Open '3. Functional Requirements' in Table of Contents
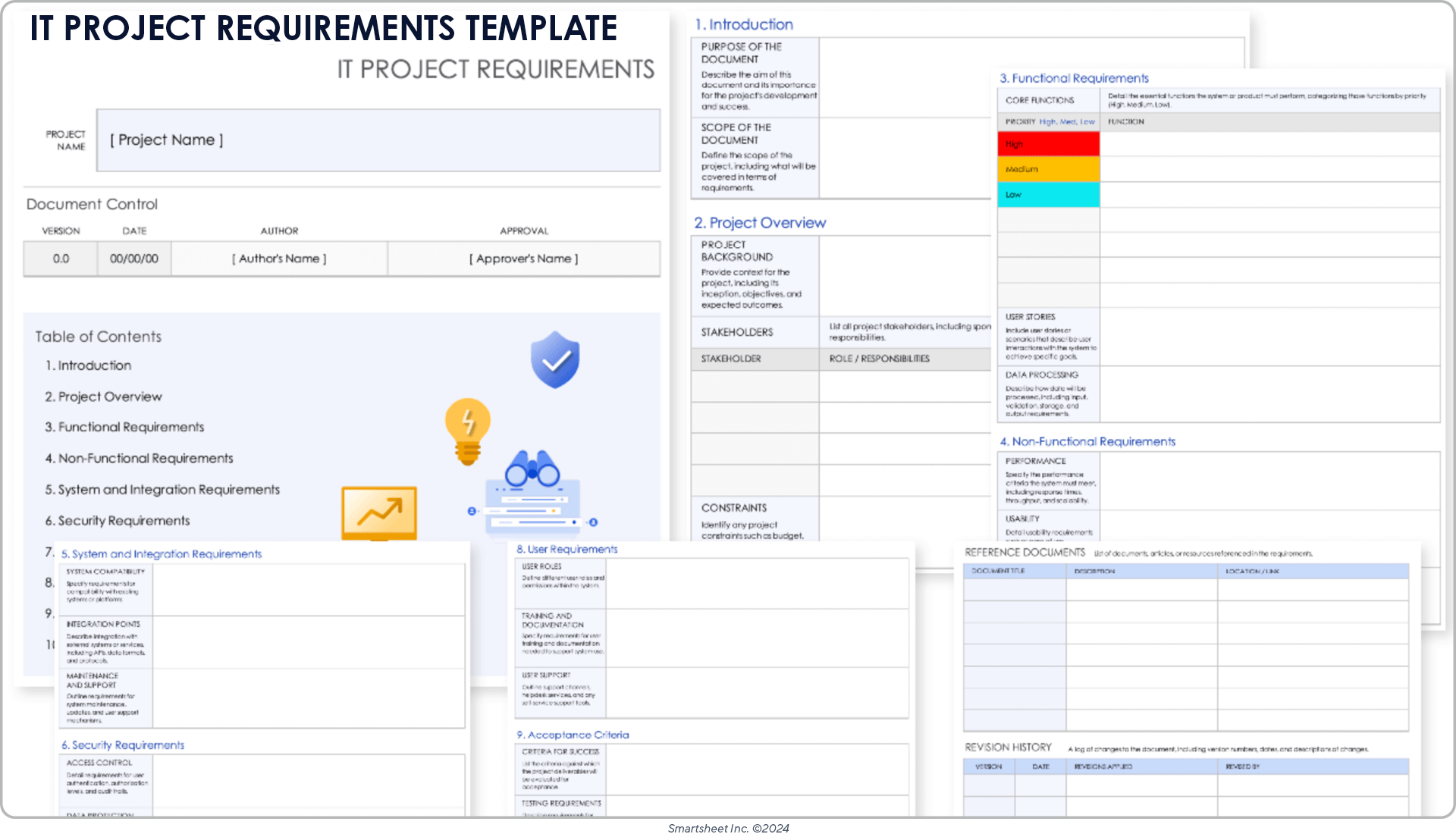 click(x=124, y=428)
